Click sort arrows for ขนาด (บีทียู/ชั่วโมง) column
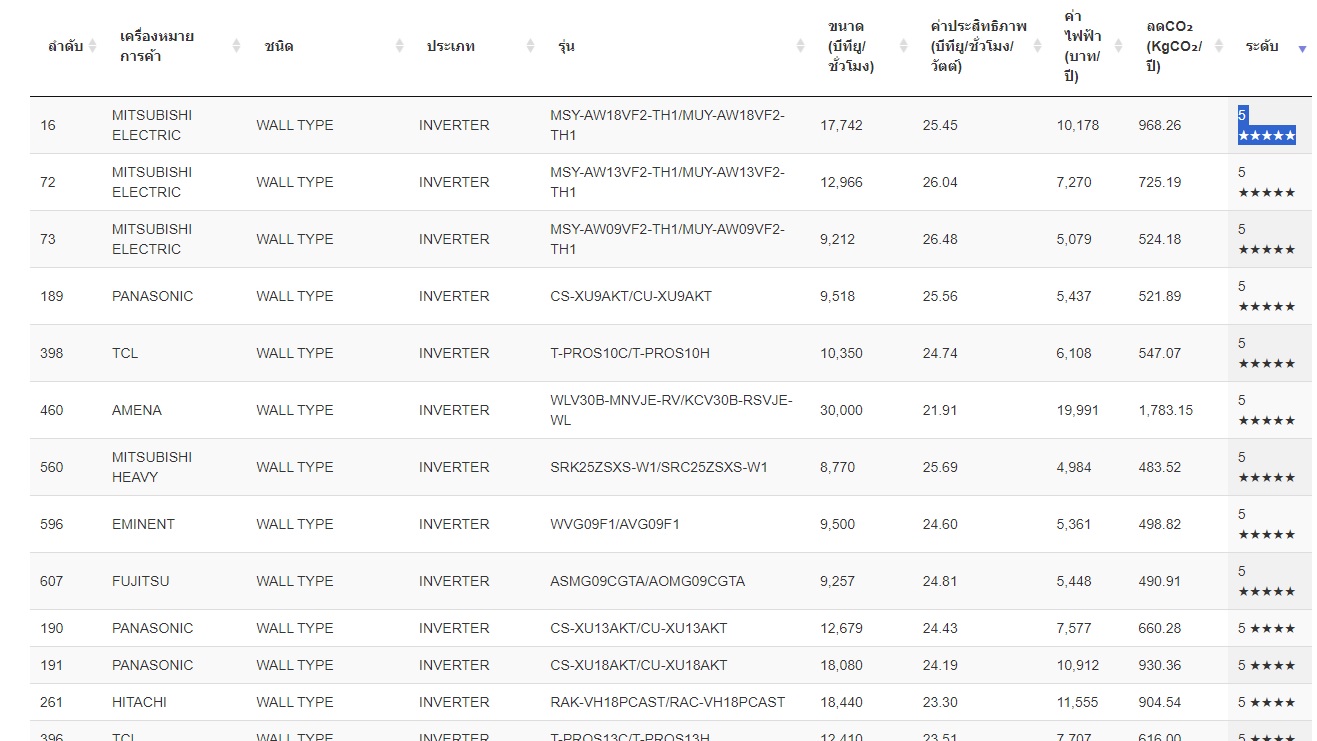The width and height of the screenshot is (1317, 741). pyautogui.click(x=903, y=46)
